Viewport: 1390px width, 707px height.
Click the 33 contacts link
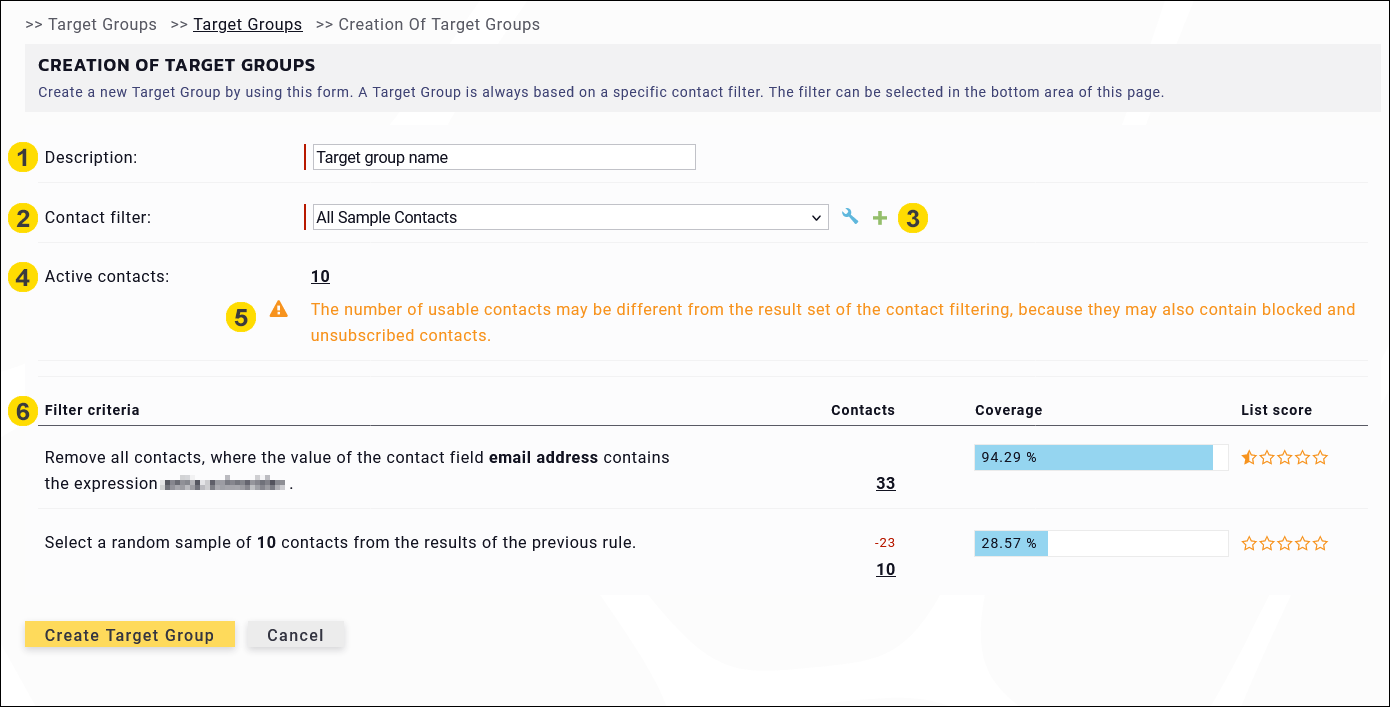(885, 484)
